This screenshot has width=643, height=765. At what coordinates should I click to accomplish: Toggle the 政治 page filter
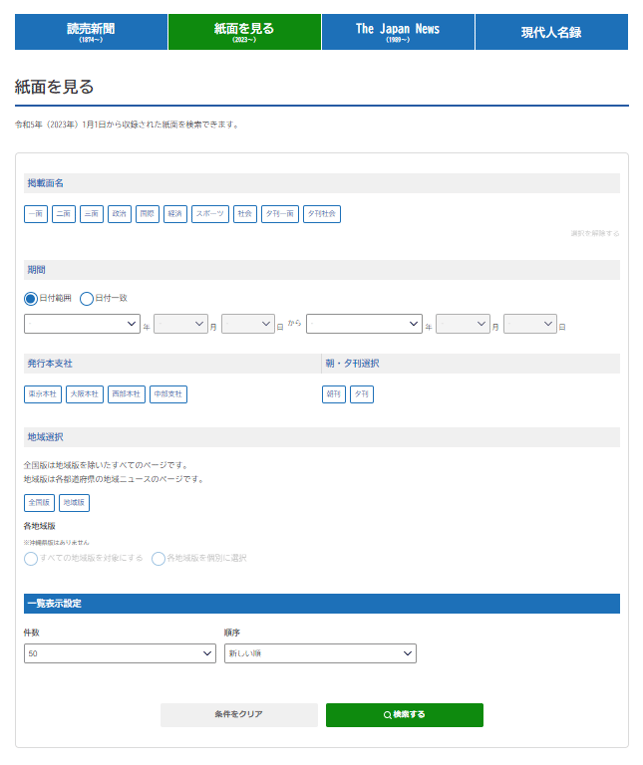pyautogui.click(x=119, y=214)
